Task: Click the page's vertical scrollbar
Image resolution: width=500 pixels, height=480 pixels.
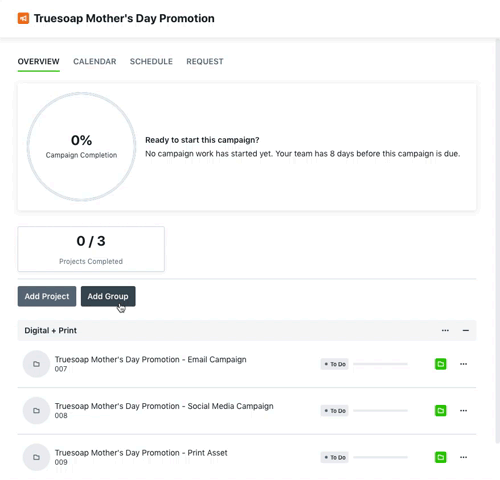Action: point(497,240)
